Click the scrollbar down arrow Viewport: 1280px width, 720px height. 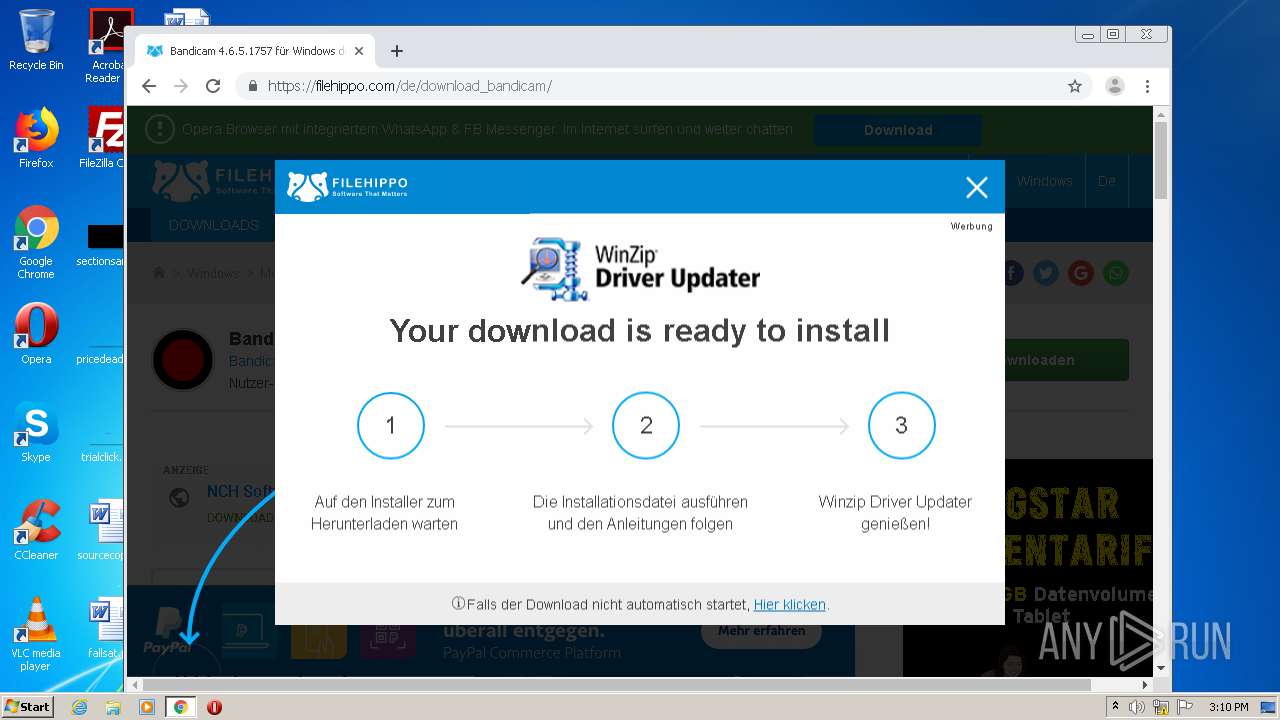(x=1161, y=668)
